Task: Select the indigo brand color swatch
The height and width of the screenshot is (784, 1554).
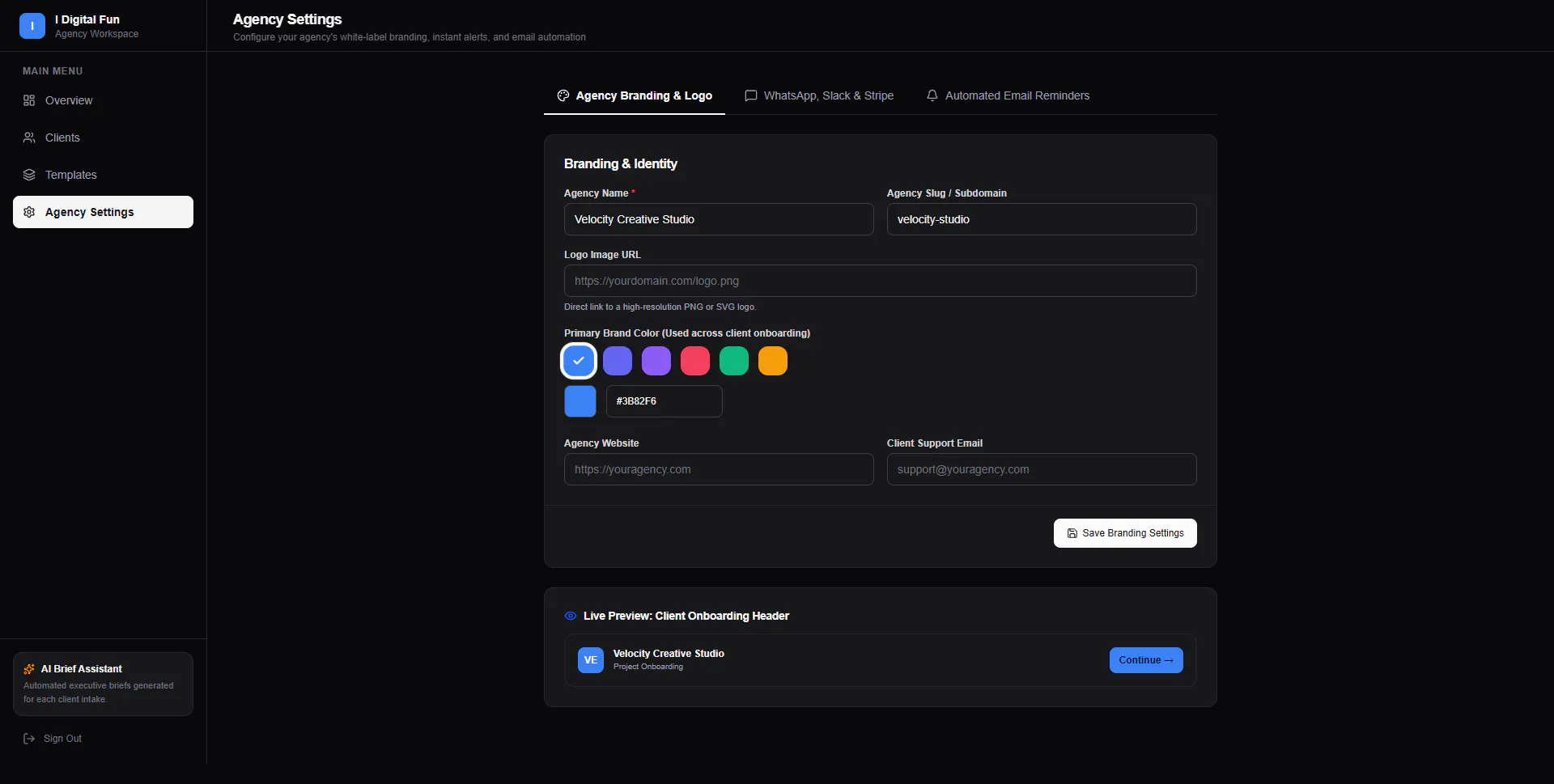Action: (618, 361)
